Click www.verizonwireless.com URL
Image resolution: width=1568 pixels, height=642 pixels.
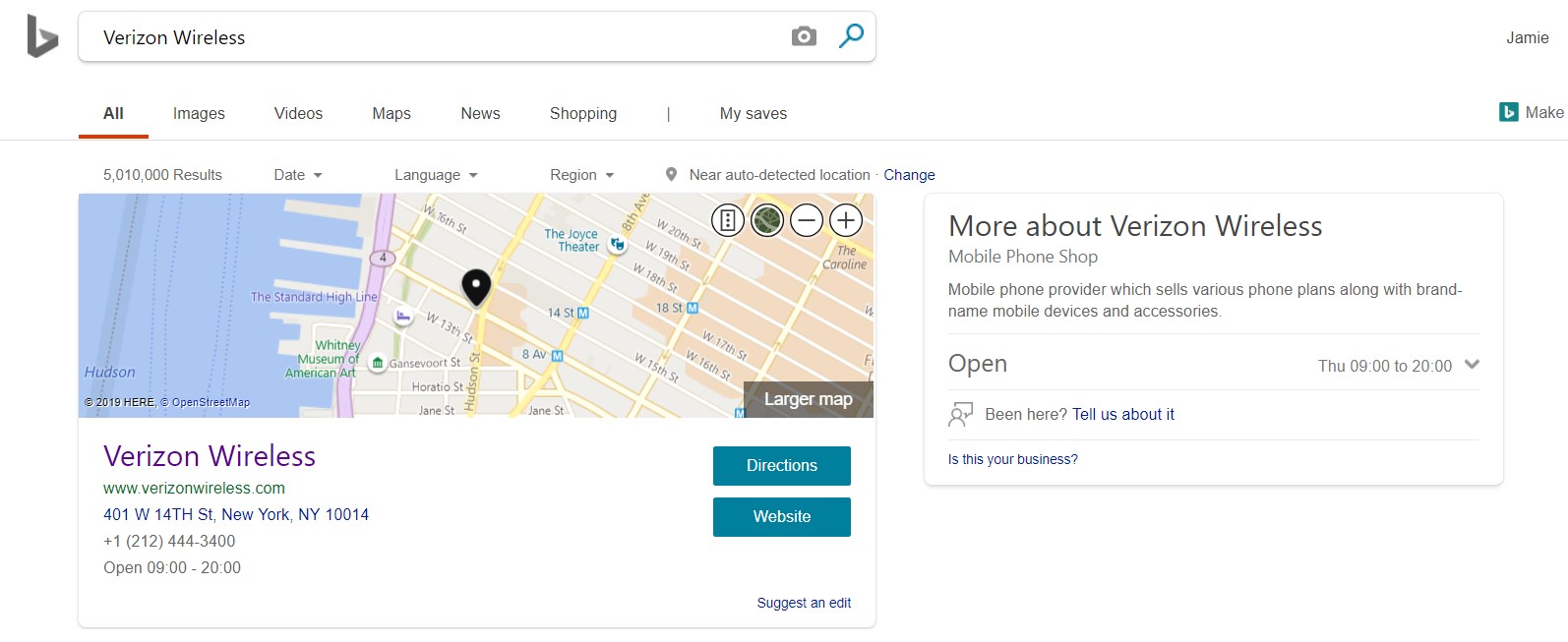point(194,488)
